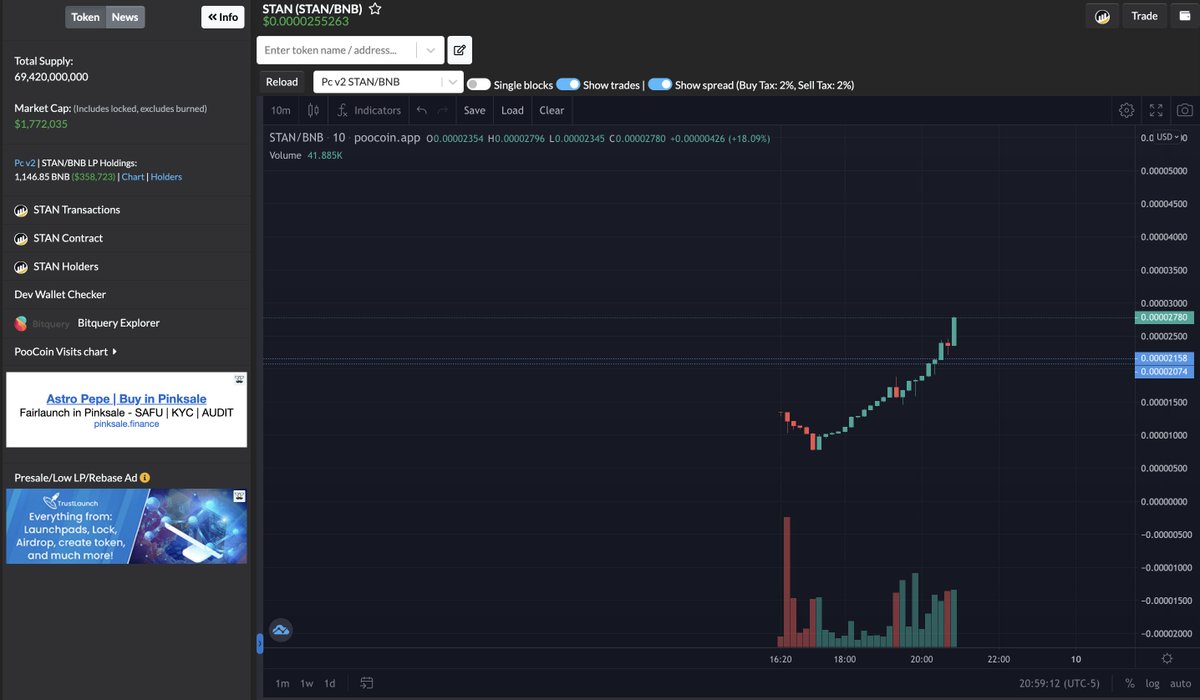Click the 0.00002074 price marker label

(1165, 371)
